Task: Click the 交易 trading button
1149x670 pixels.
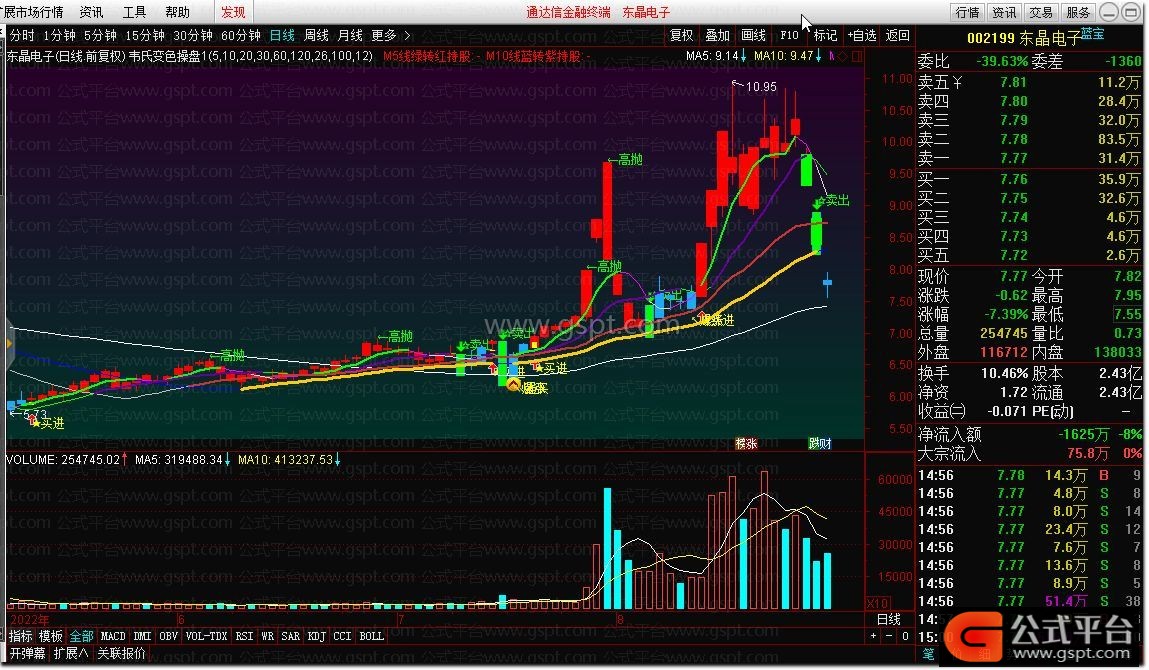Action: 1041,12
